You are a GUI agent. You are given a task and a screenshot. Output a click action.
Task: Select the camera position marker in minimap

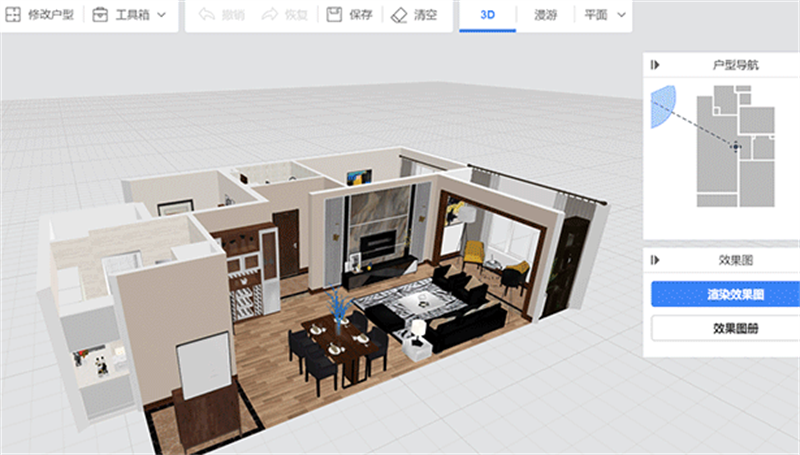pyautogui.click(x=735, y=147)
